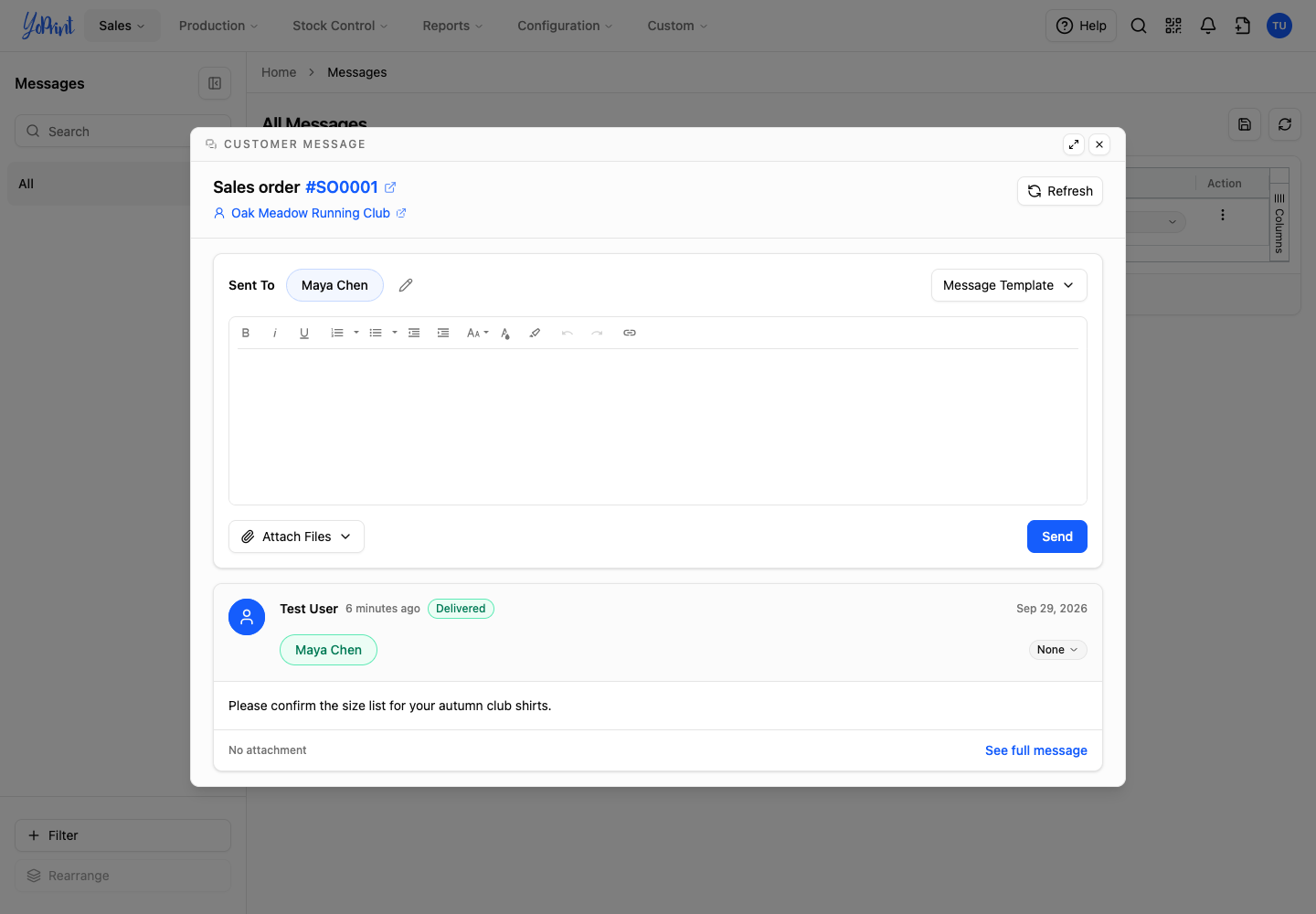Toggle bold formatting in the message editor
The image size is (1316, 914).
coord(246,333)
